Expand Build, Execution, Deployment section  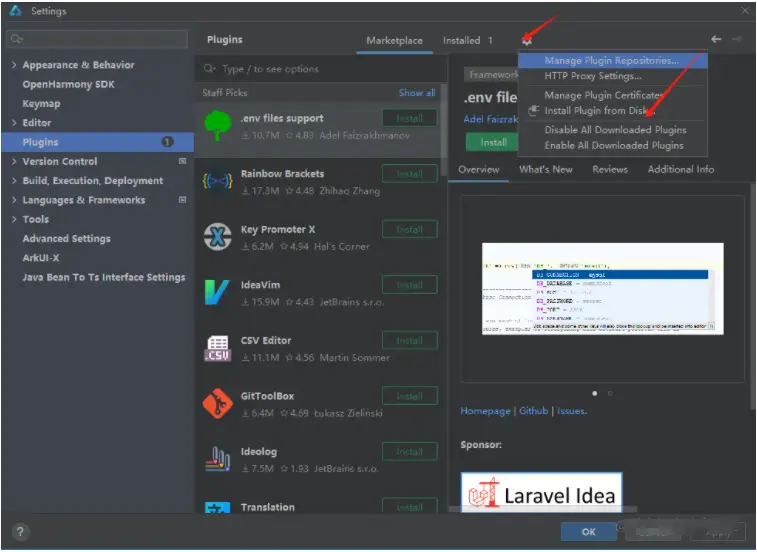pos(14,181)
